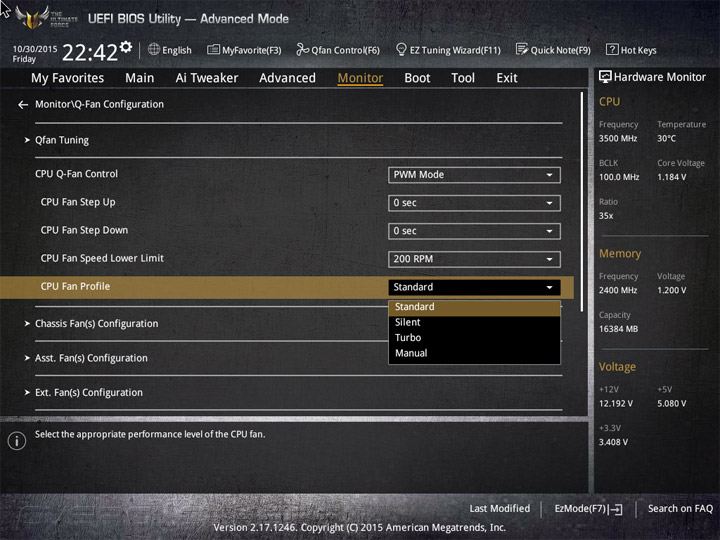Viewport: 720px width, 540px height.
Task: Click the info icon beside help text
Action: click(17, 441)
